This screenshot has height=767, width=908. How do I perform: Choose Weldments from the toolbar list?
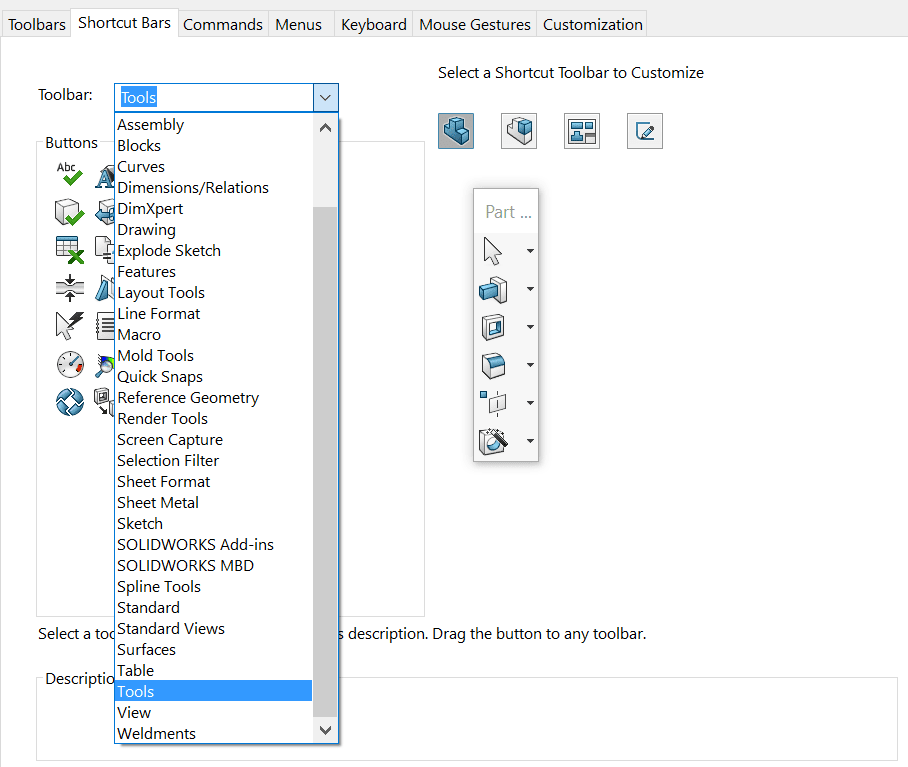click(x=214, y=733)
